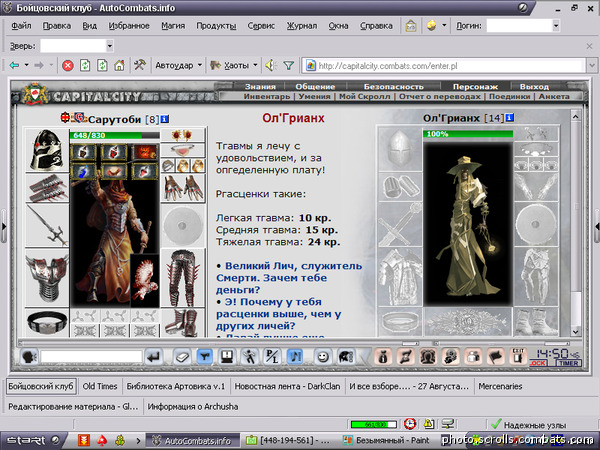Viewport: 600px width, 450px height.
Task: Click Ол'Грианх 100% health bar
Action: click(468, 134)
